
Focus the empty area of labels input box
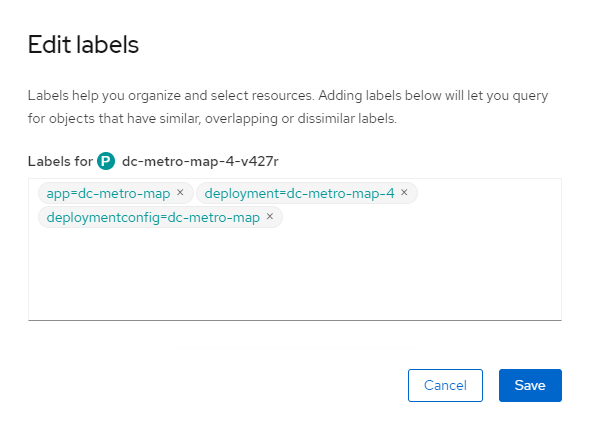295,275
